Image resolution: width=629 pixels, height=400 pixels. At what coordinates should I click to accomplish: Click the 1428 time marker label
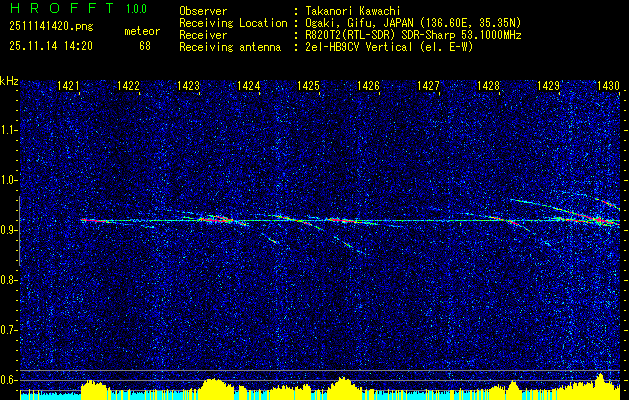click(x=489, y=85)
